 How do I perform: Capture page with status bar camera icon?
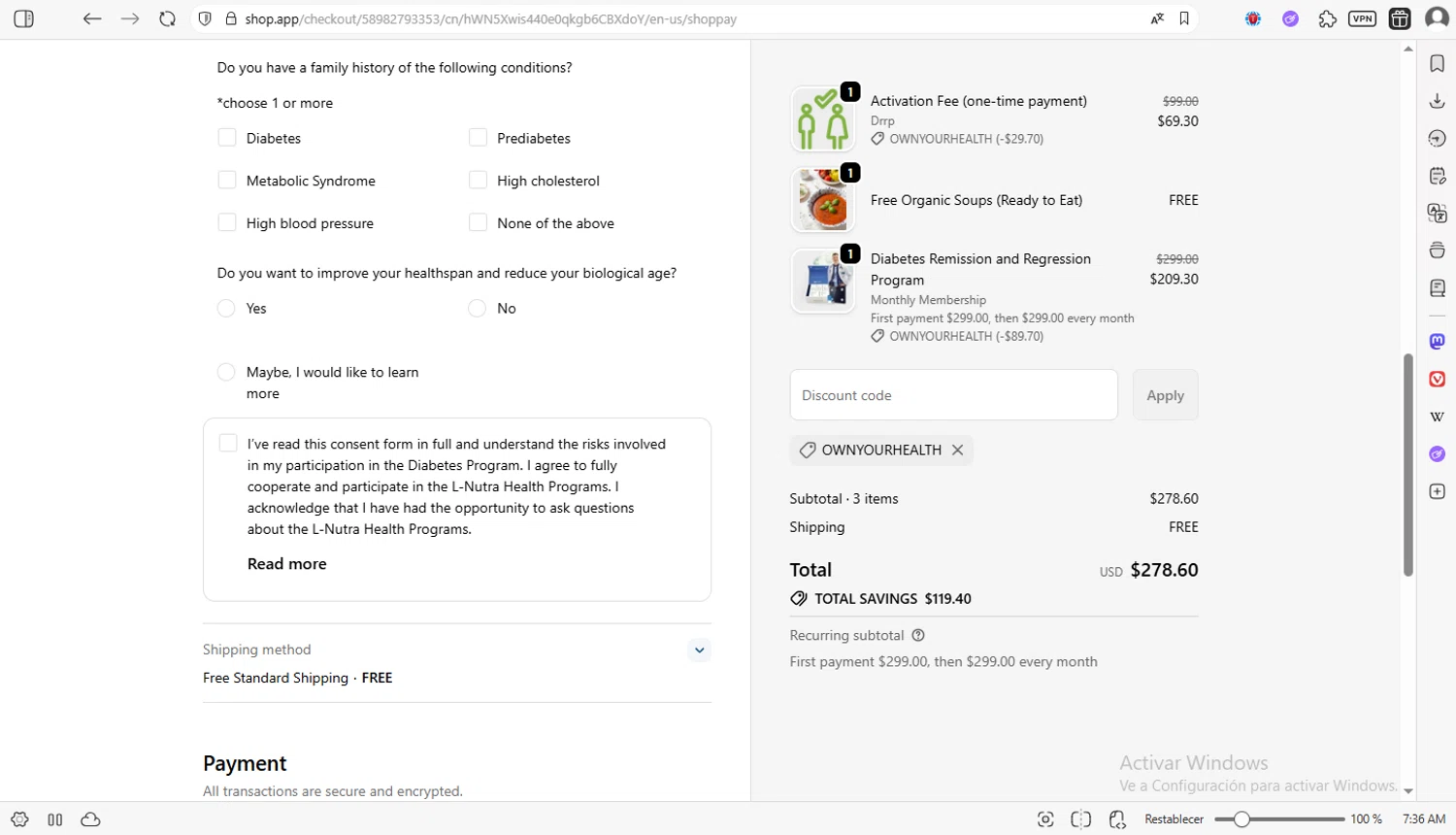tap(1045, 819)
